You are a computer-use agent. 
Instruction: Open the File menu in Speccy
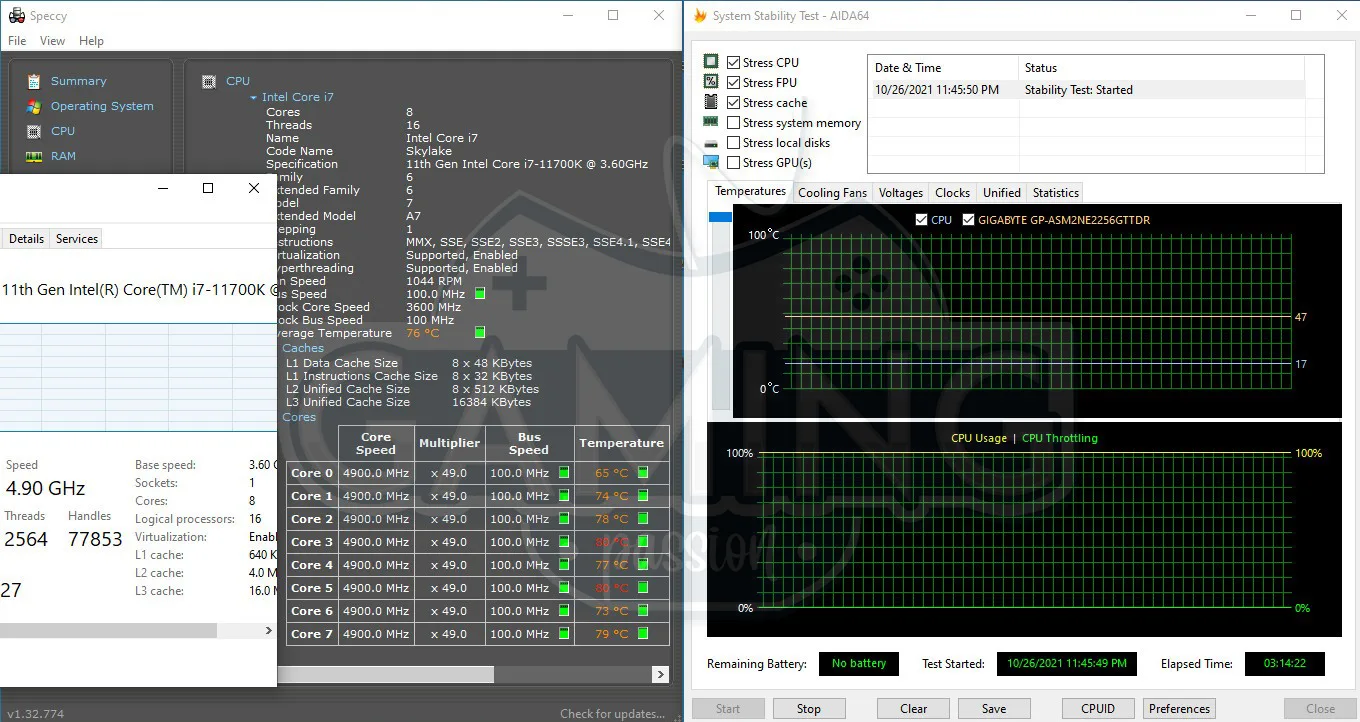pos(17,41)
